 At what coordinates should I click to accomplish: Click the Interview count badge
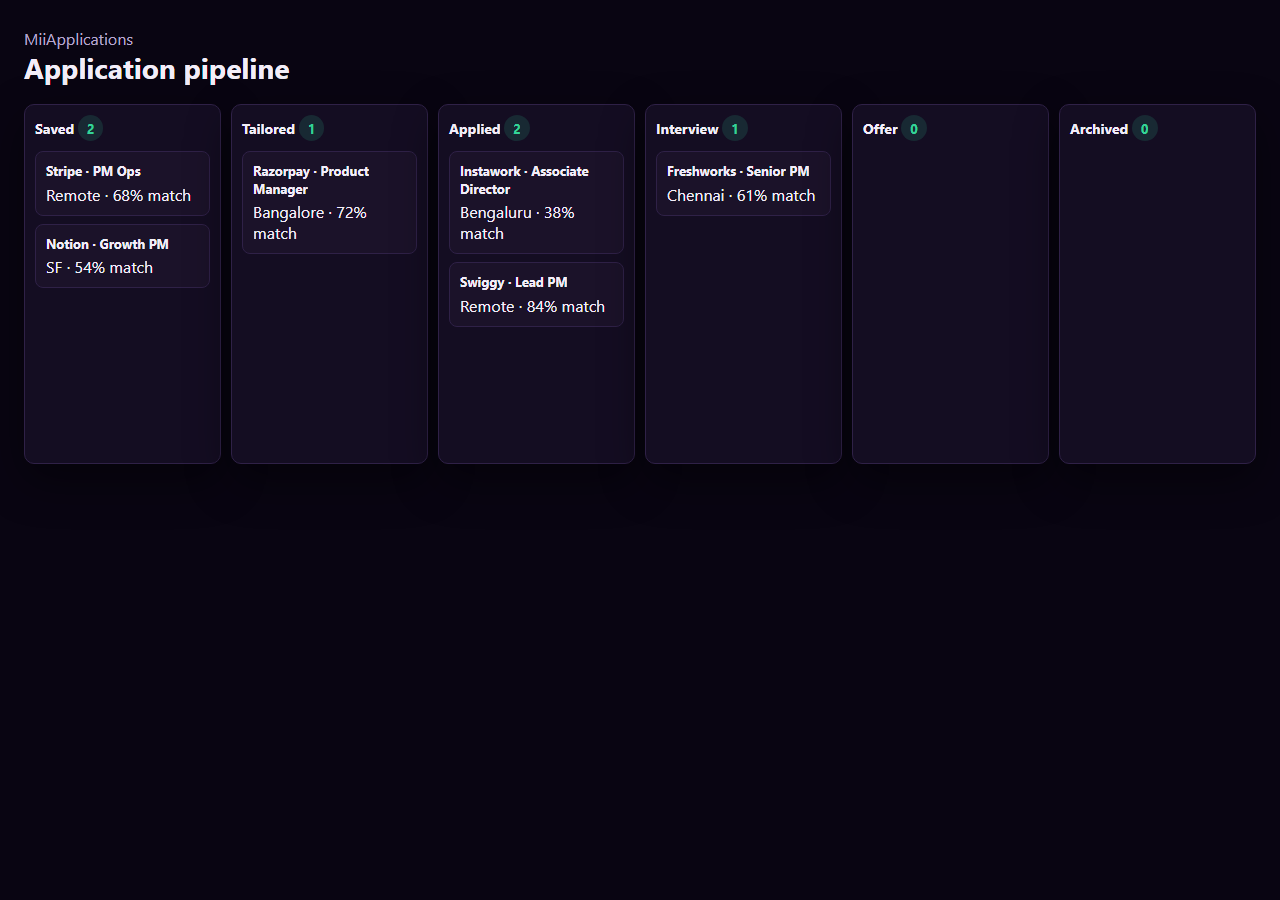point(735,128)
